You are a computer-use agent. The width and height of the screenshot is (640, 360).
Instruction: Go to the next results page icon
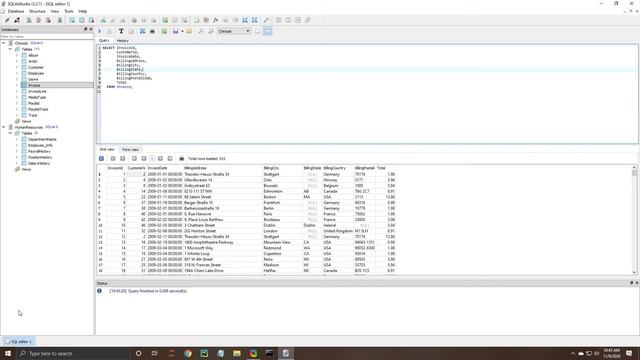160,158
